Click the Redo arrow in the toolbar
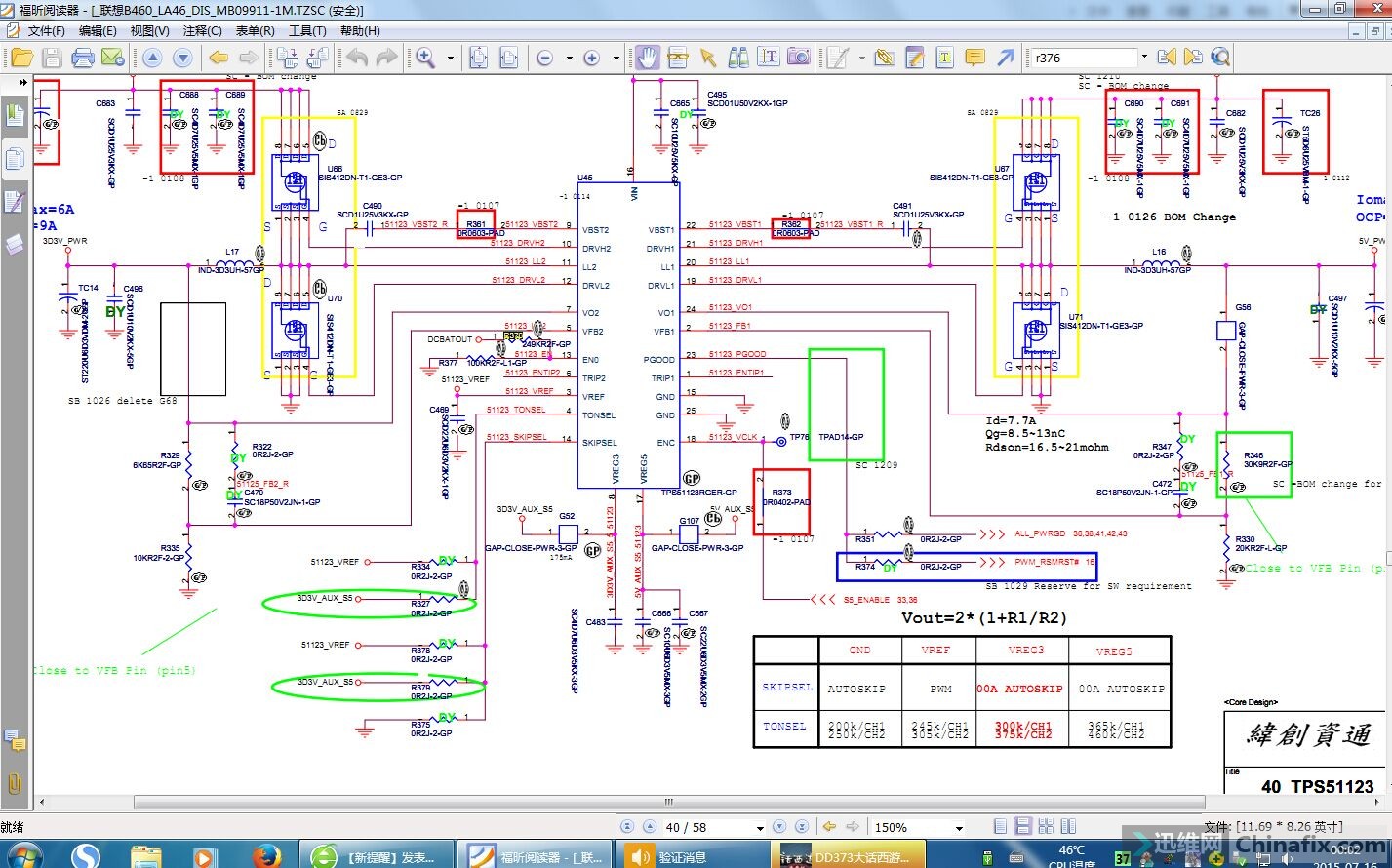The width and height of the screenshot is (1392, 868). tap(386, 59)
